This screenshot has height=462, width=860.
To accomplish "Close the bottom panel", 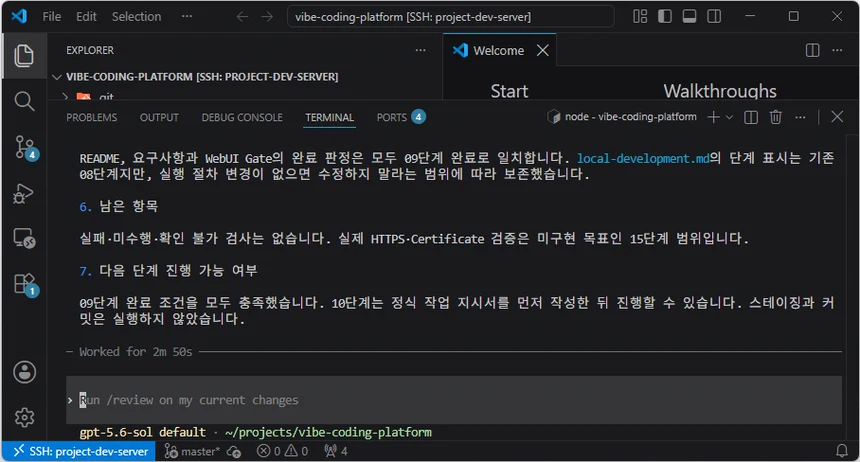I will click(837, 117).
